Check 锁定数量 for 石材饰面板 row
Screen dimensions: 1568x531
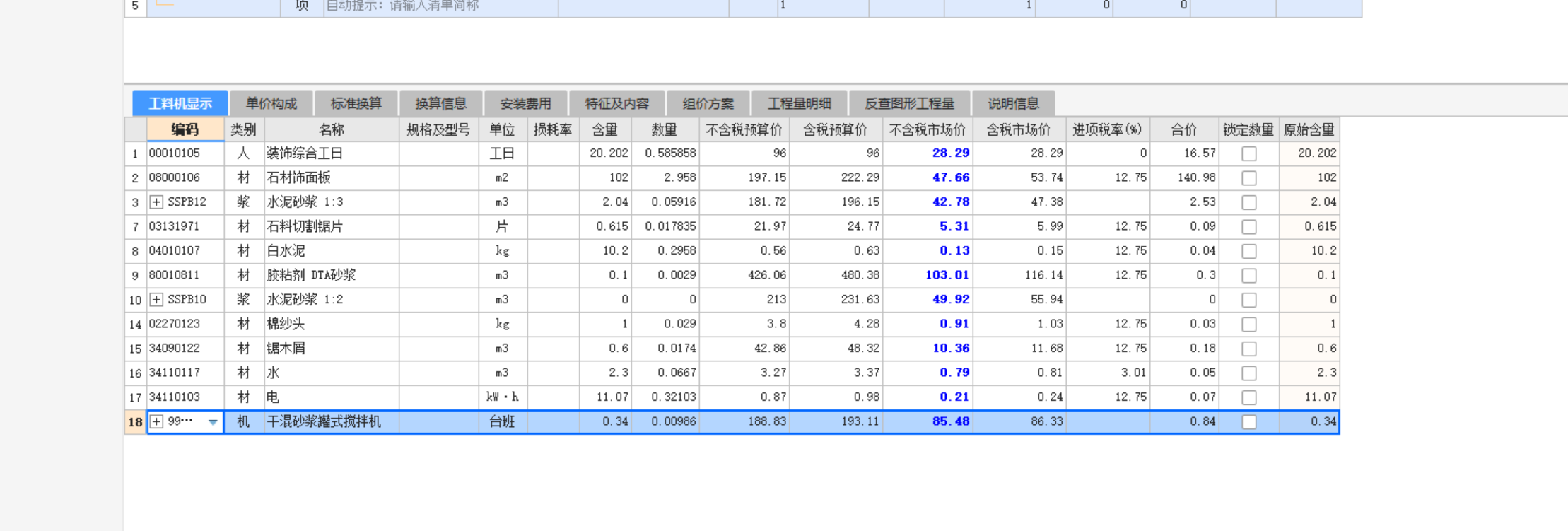[1249, 177]
